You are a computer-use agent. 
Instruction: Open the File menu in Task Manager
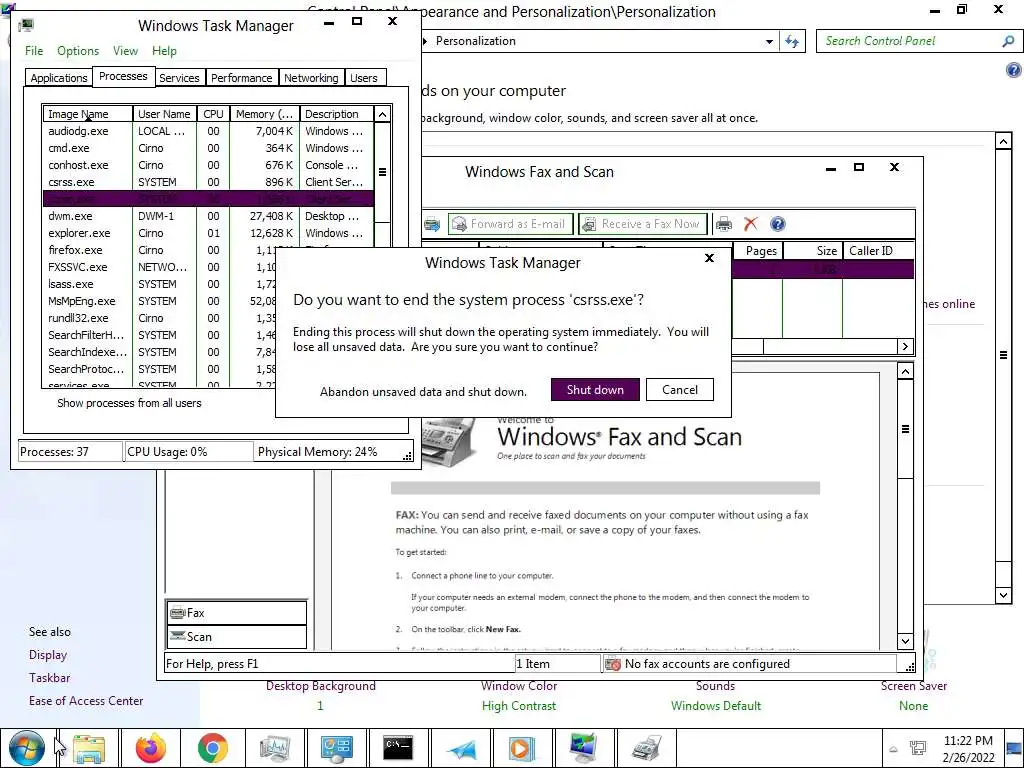click(x=34, y=51)
